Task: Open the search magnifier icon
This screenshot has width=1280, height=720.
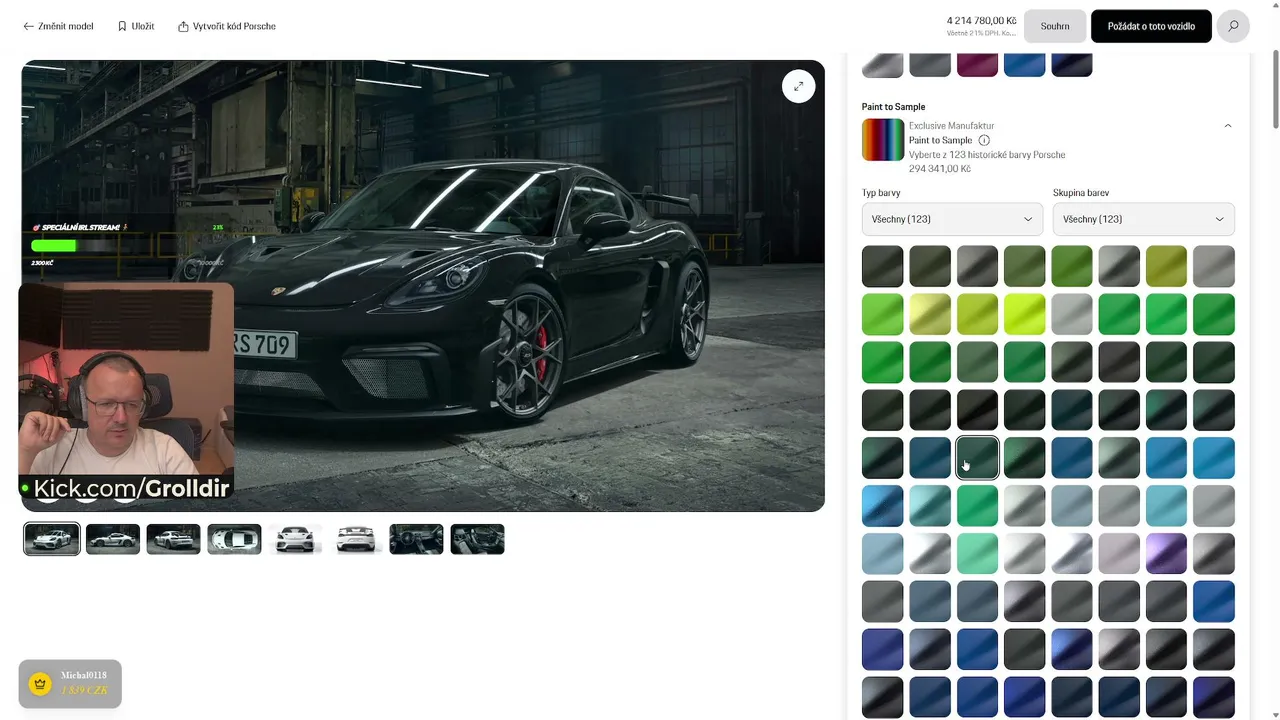Action: (1233, 26)
